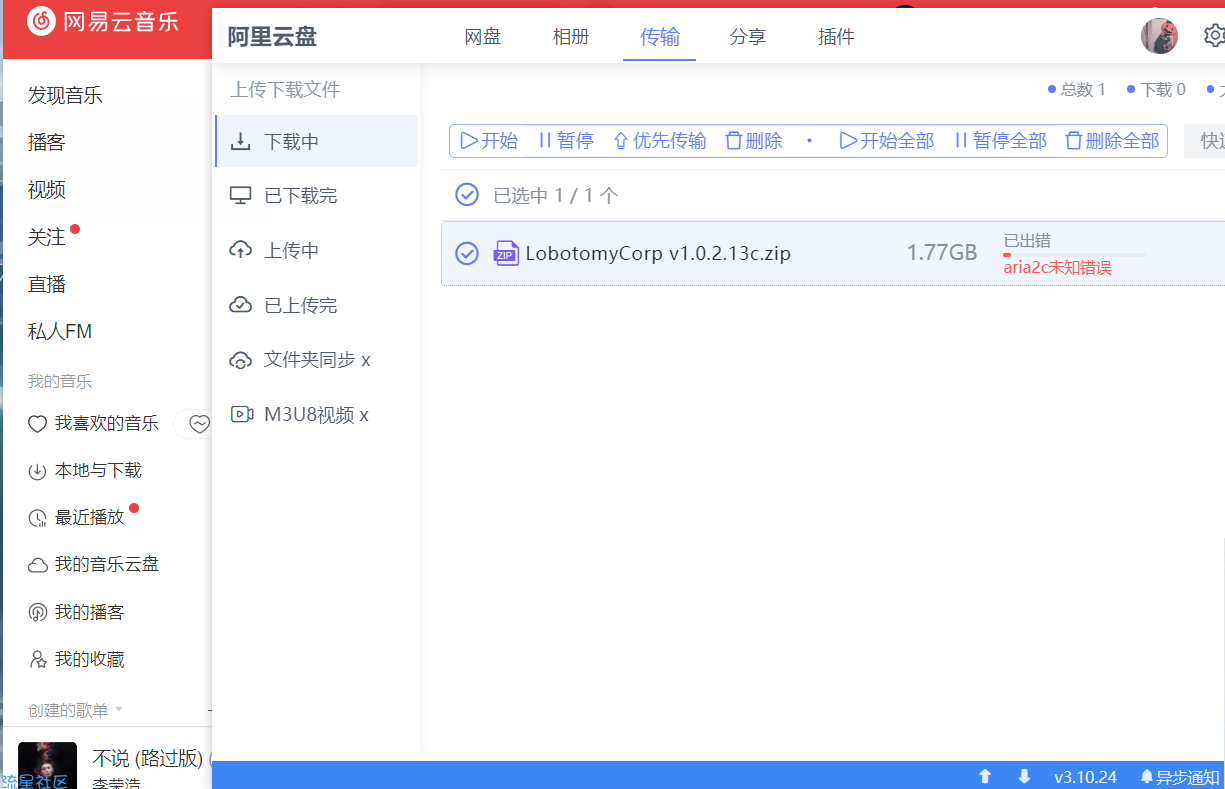Open 我的播客 in NetEase sidebar
The image size is (1225, 789).
pos(76,612)
